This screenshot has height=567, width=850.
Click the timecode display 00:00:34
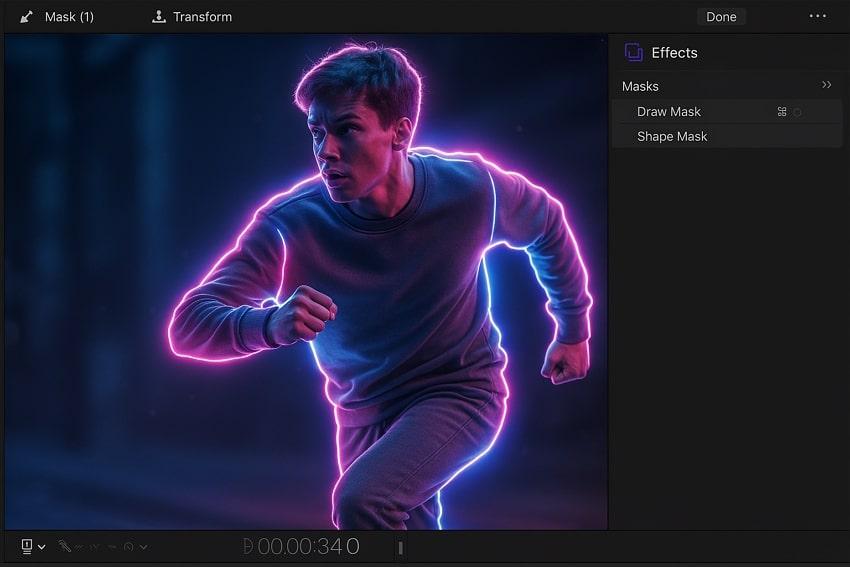(308, 546)
